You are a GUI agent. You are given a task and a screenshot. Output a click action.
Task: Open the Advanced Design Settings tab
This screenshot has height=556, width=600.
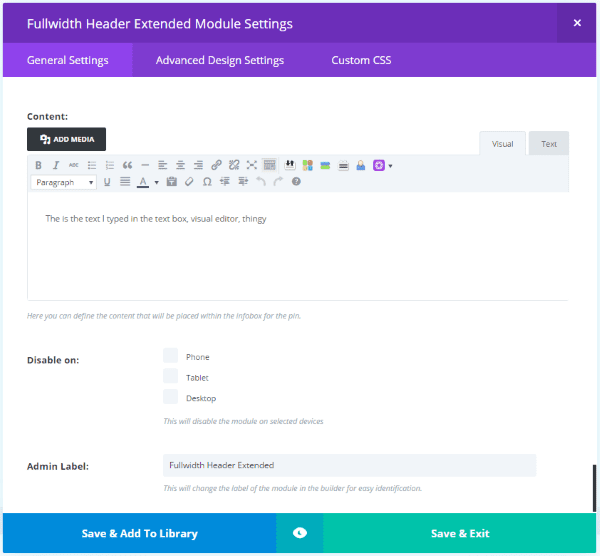click(x=220, y=60)
